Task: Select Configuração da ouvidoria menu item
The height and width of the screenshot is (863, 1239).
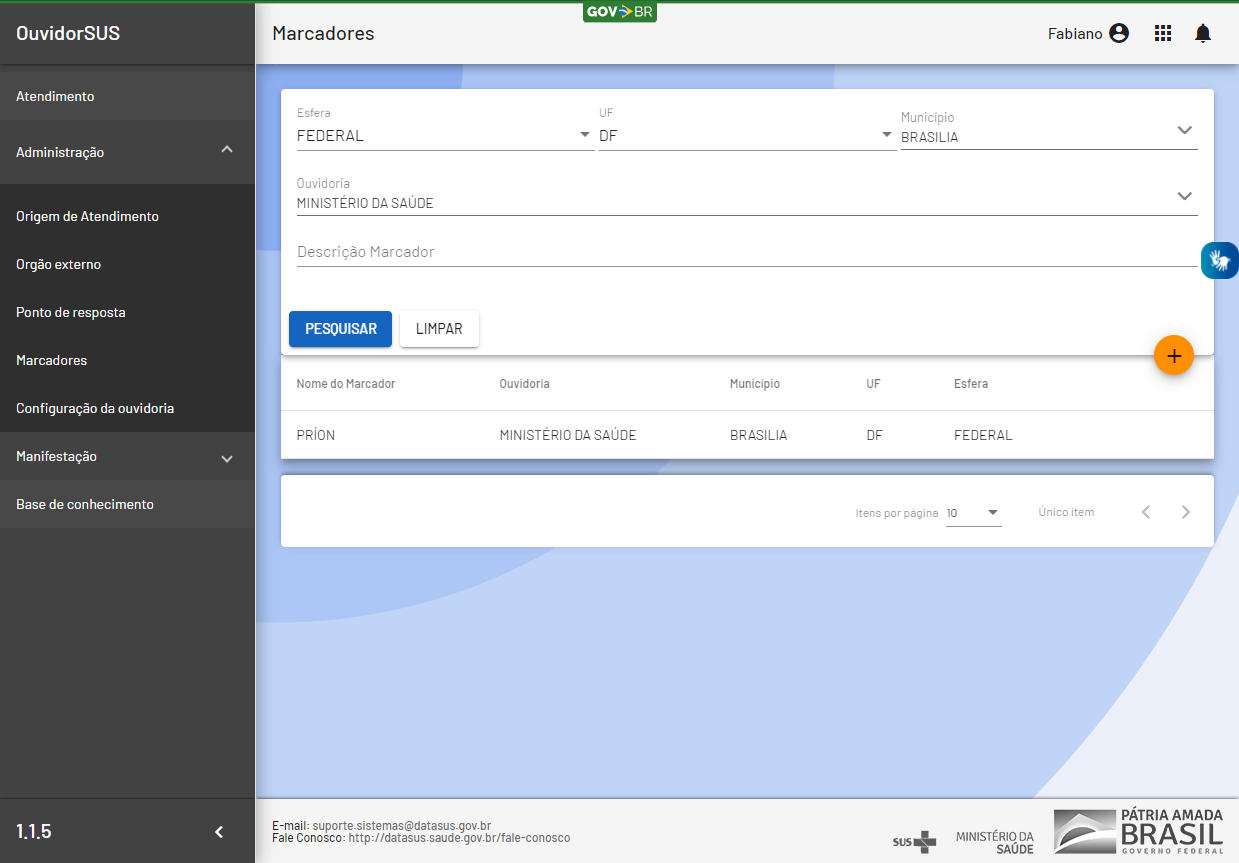Action: 95,409
